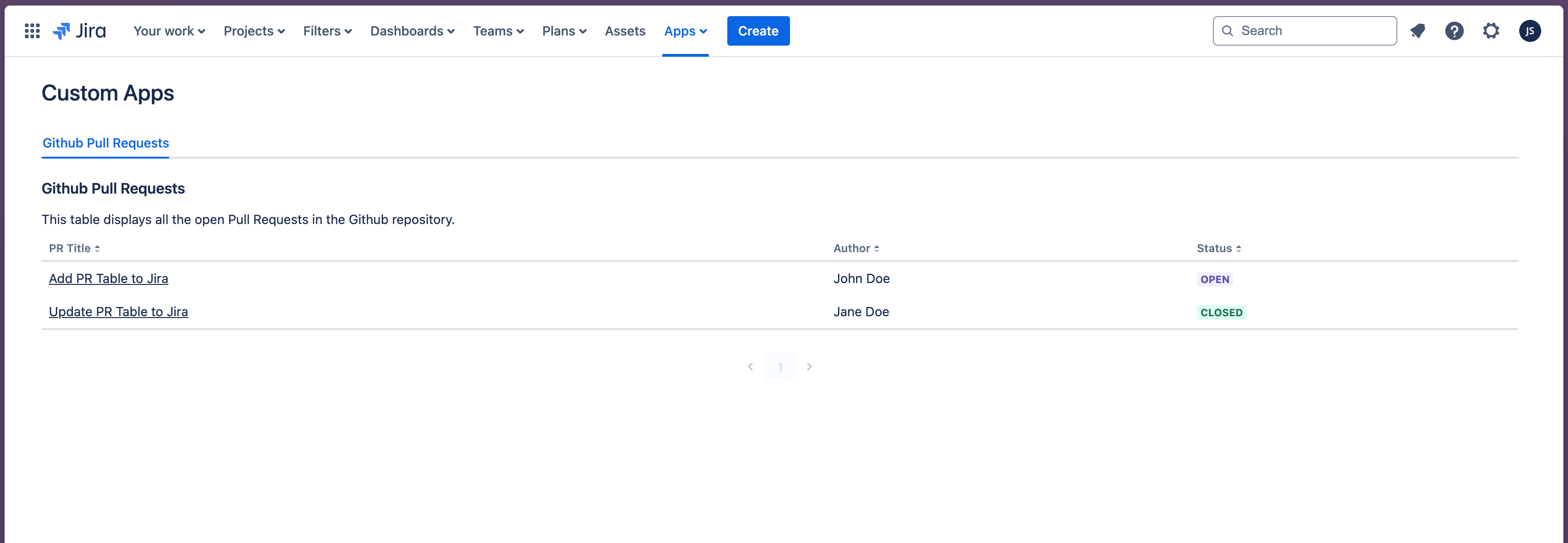
Task: Expand the Projects dropdown
Action: [x=254, y=30]
